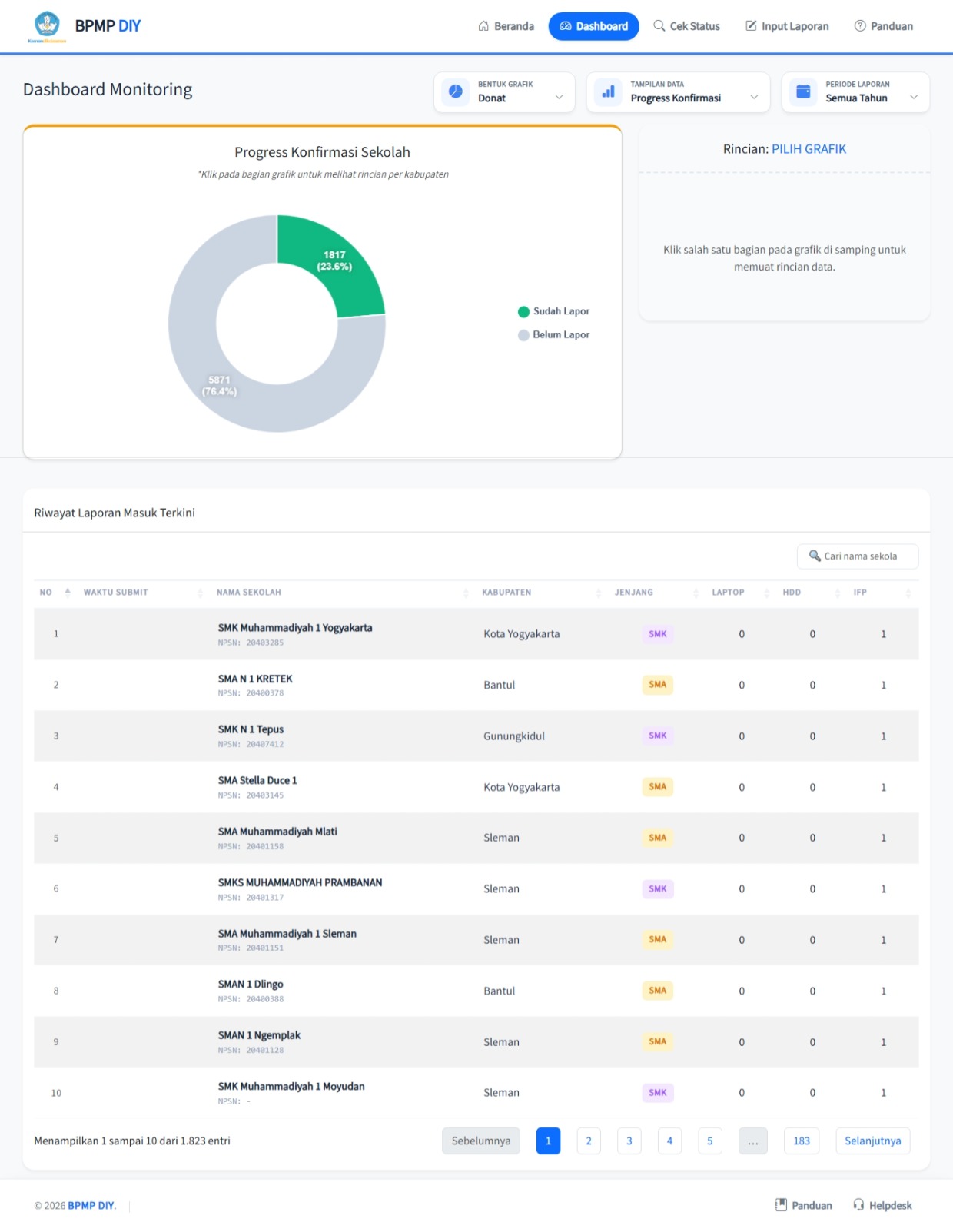The width and height of the screenshot is (953, 1232).
Task: Select the Dashboard navigation tab
Action: [x=593, y=26]
